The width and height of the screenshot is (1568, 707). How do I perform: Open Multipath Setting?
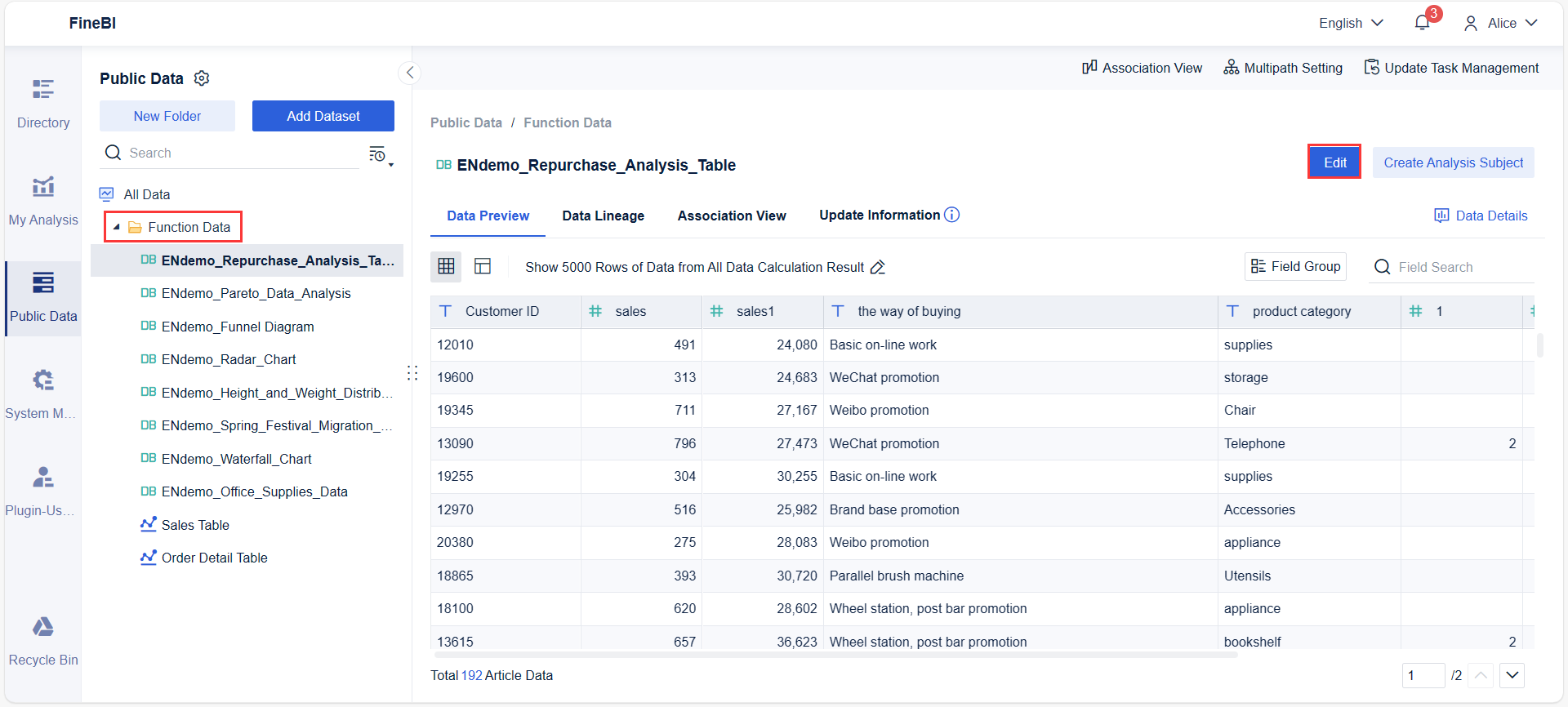pos(1283,68)
